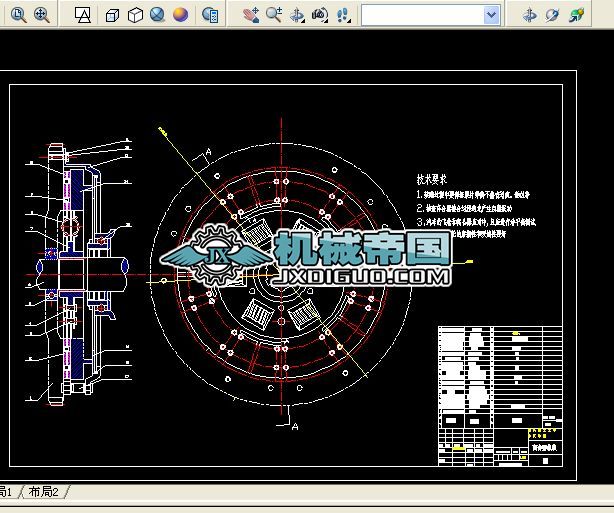The width and height of the screenshot is (614, 513).
Task: Click the 技术要求 heading text
Action: click(432, 179)
